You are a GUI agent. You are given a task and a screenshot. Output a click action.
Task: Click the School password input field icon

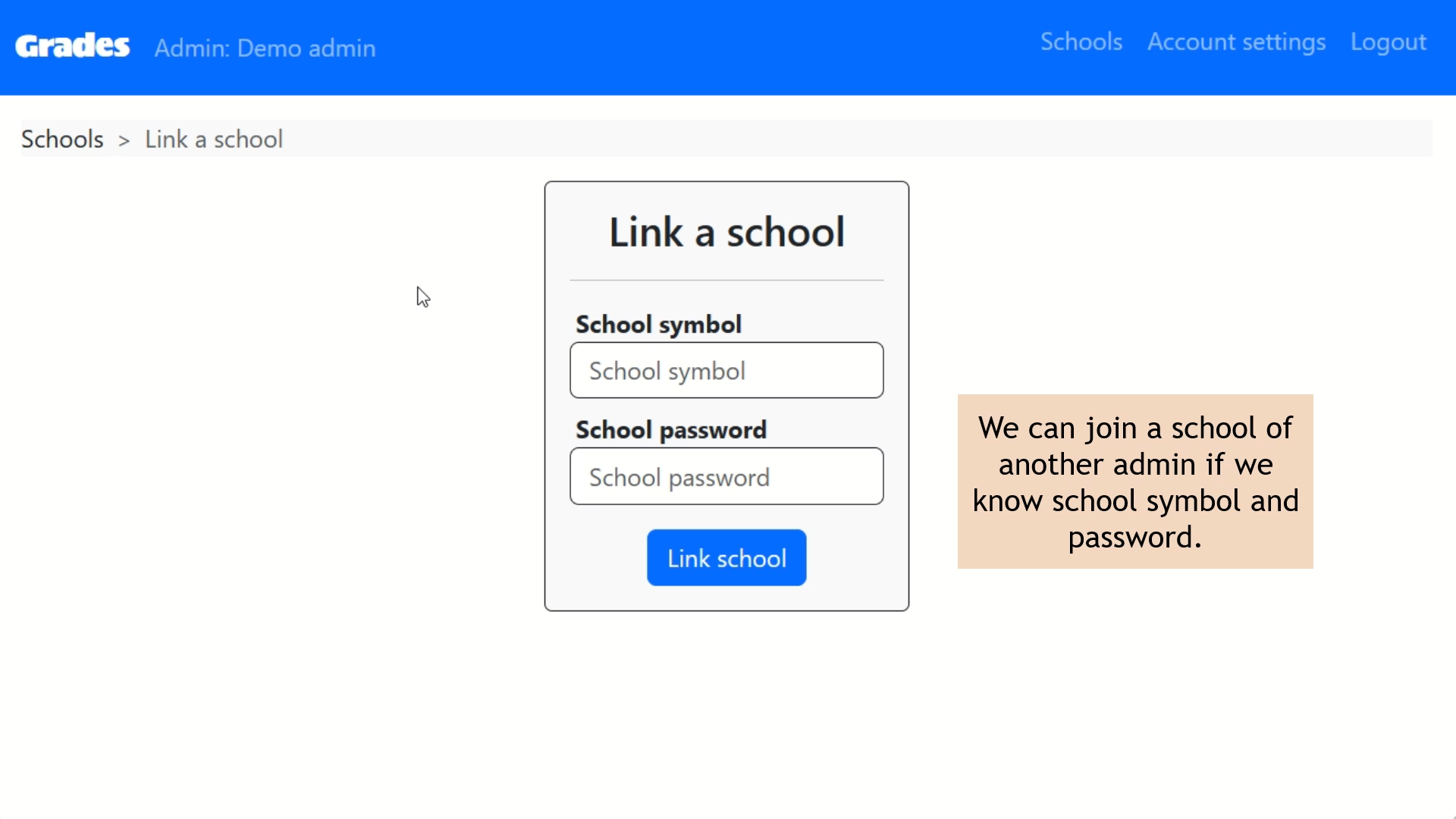tap(727, 476)
